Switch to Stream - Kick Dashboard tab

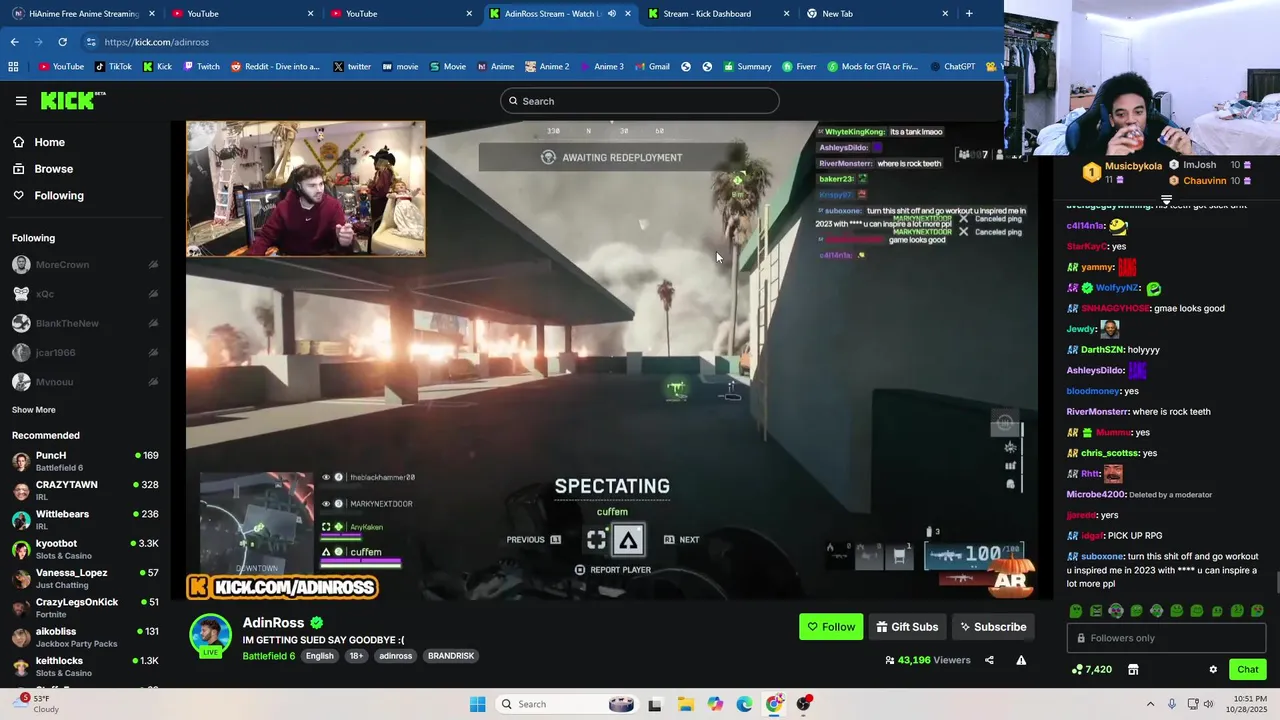pos(718,13)
